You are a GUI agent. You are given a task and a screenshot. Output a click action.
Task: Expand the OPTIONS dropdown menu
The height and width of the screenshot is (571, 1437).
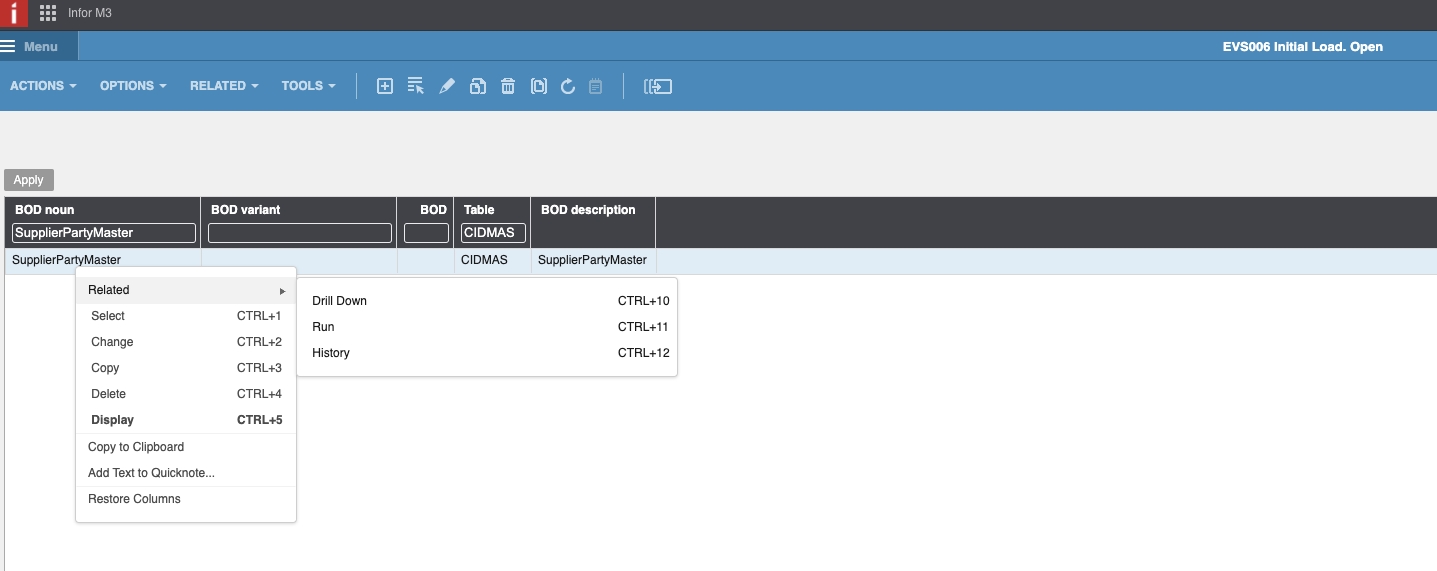tap(133, 86)
